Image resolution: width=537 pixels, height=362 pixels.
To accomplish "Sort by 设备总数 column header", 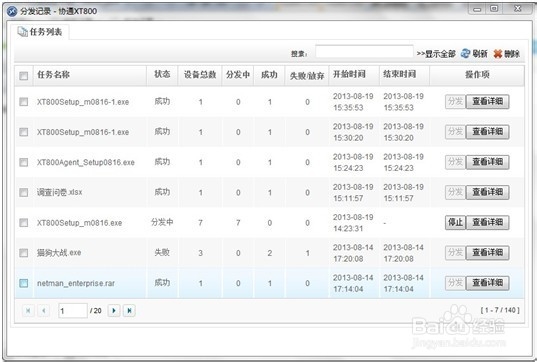I will 200,74.
